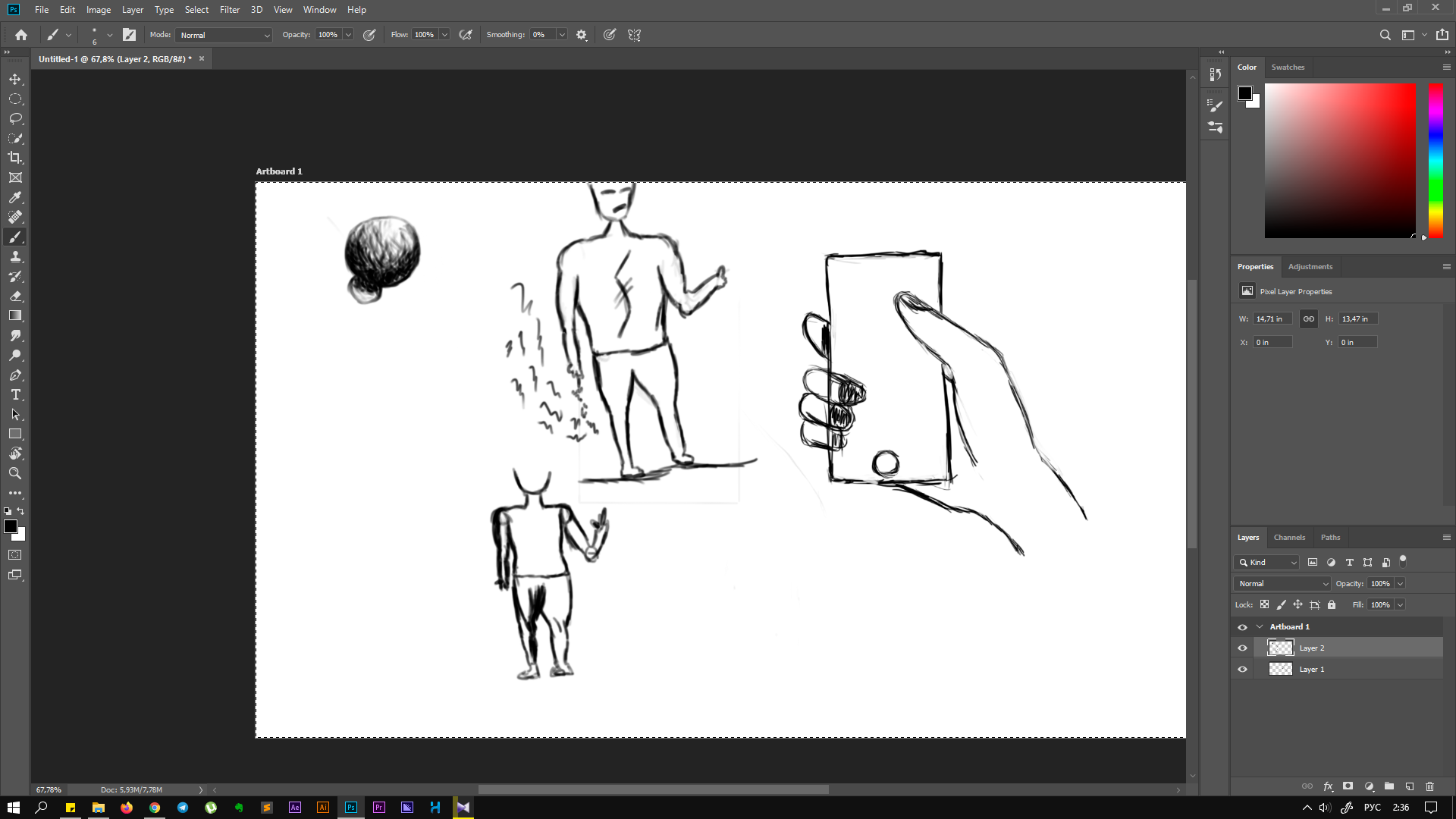Open the Filter menu

(229, 10)
